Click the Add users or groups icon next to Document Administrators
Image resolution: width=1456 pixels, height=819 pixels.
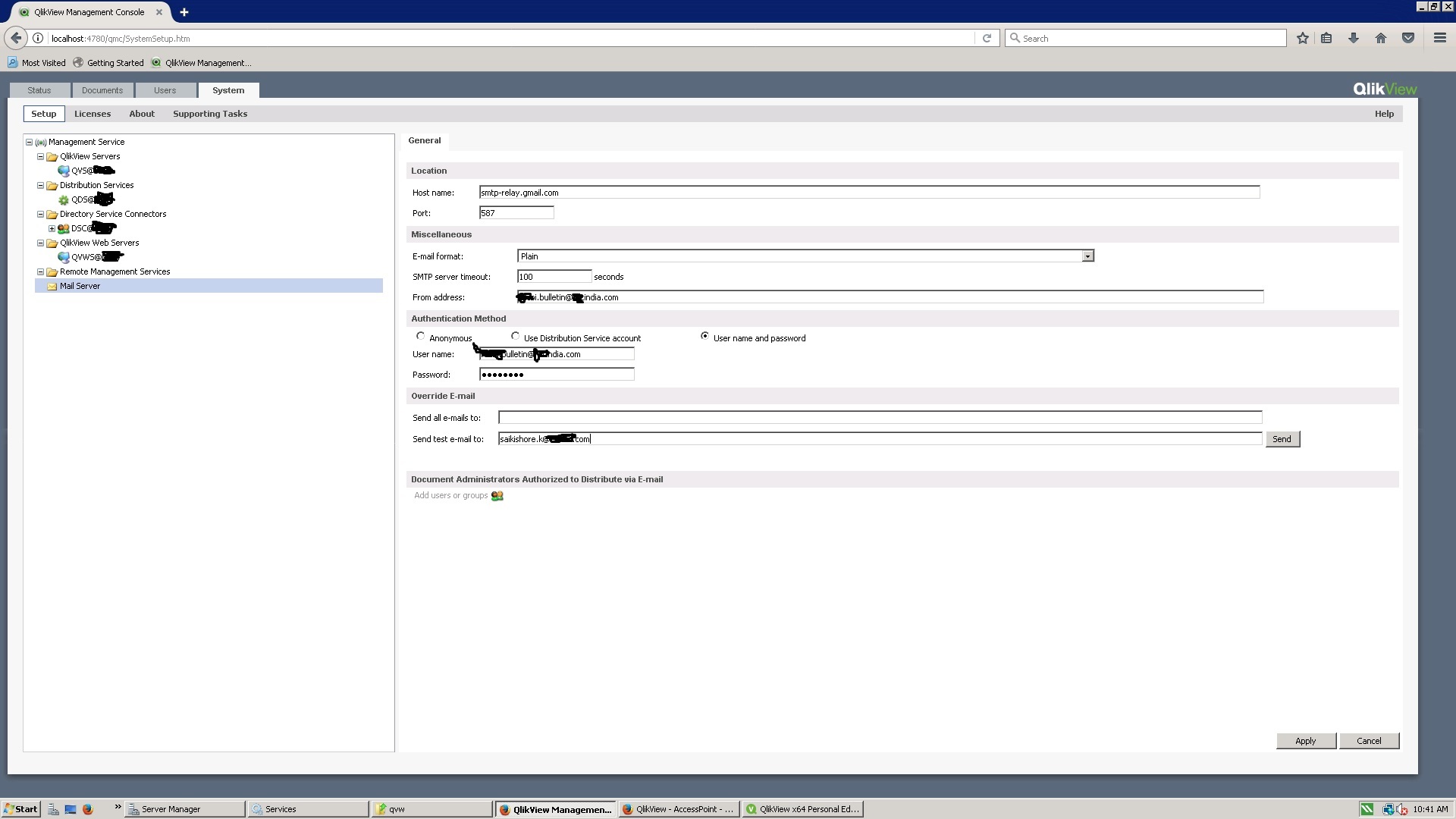(x=497, y=495)
